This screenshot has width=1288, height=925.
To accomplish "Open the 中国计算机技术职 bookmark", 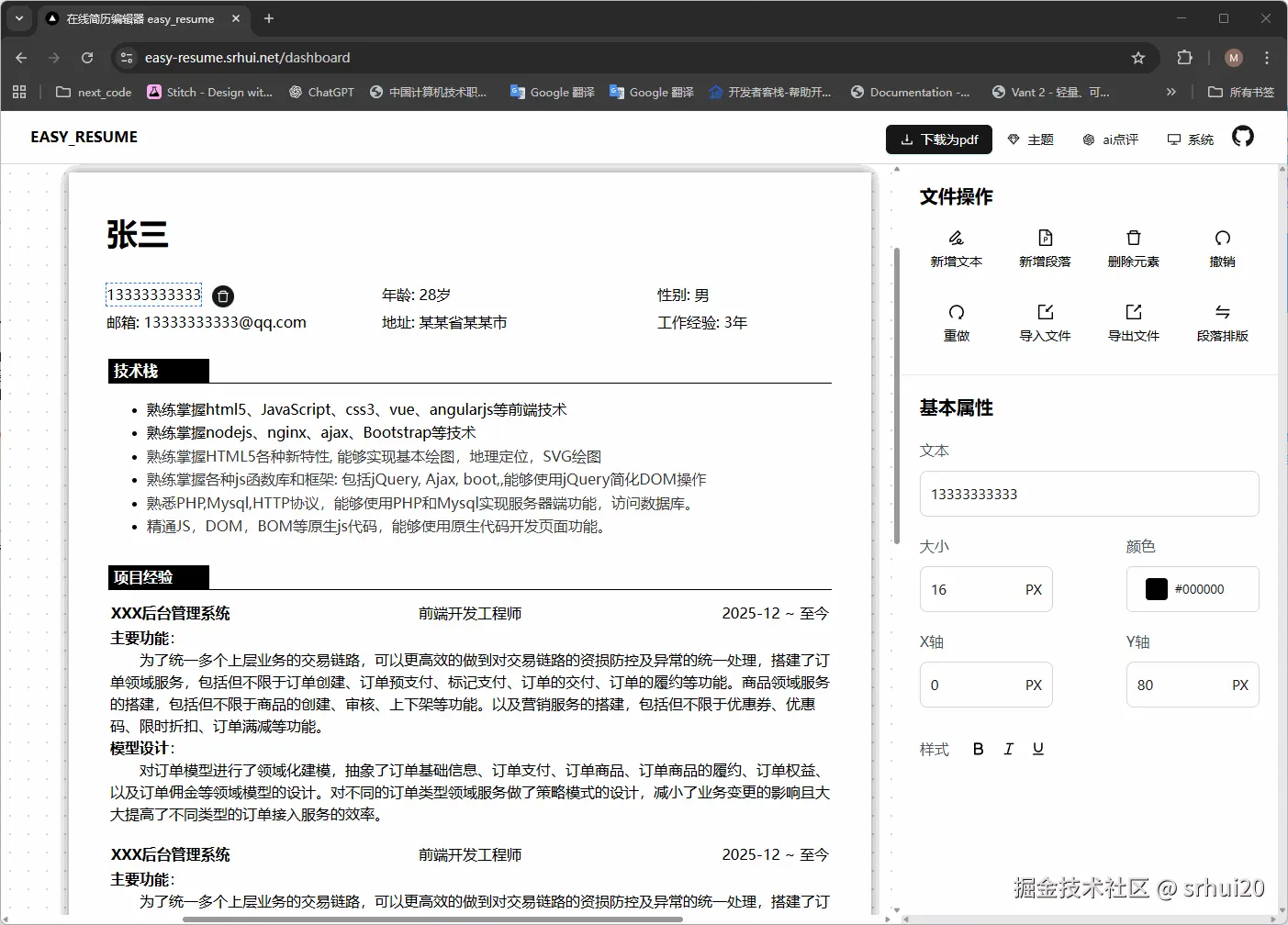I will tap(428, 92).
